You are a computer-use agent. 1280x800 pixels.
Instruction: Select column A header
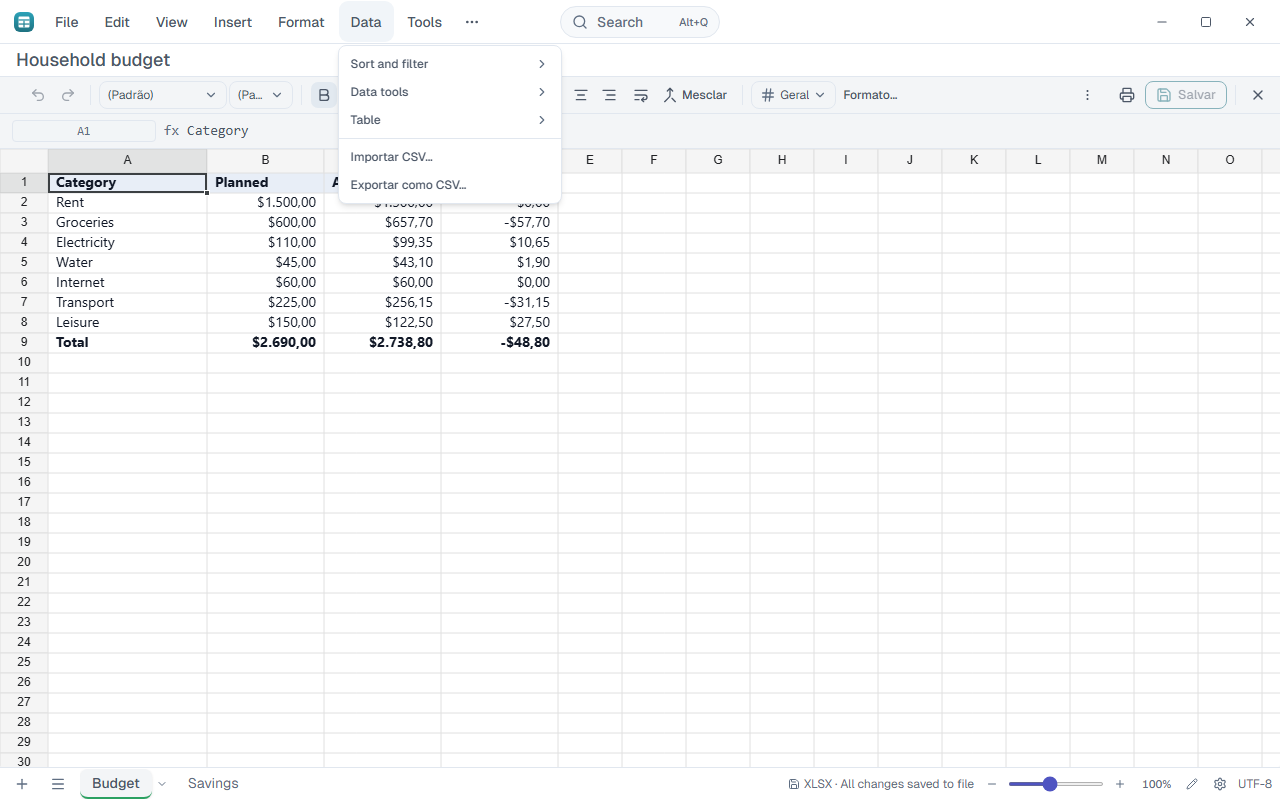pyautogui.click(x=127, y=160)
